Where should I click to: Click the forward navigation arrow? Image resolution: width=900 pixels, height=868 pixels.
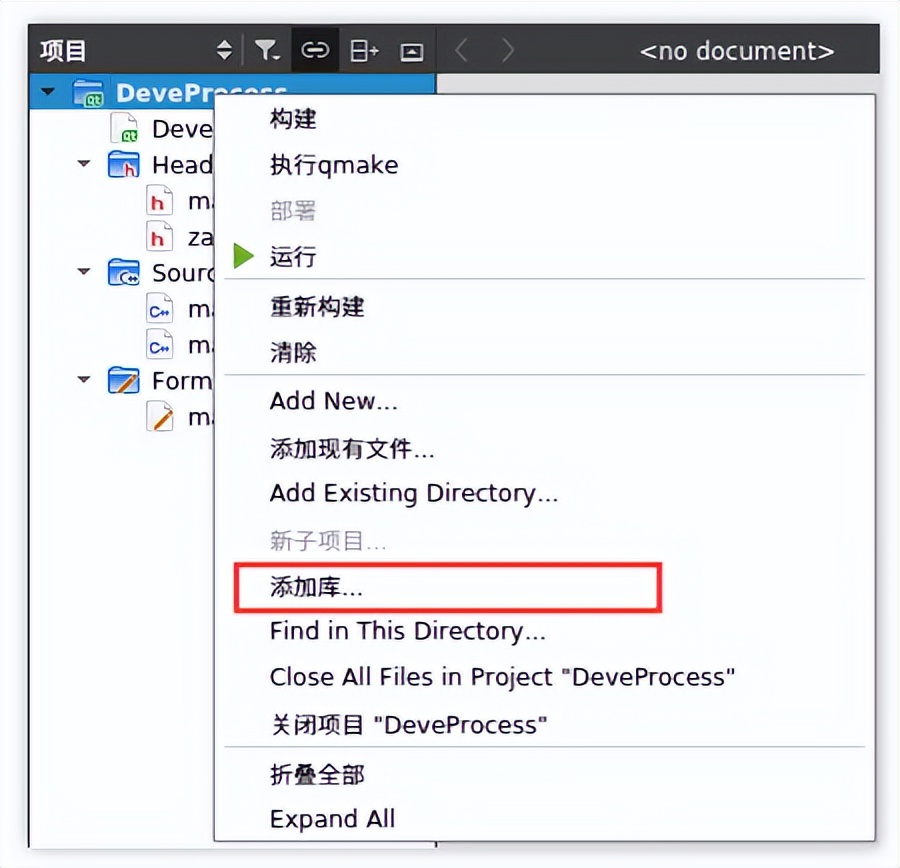(508, 50)
